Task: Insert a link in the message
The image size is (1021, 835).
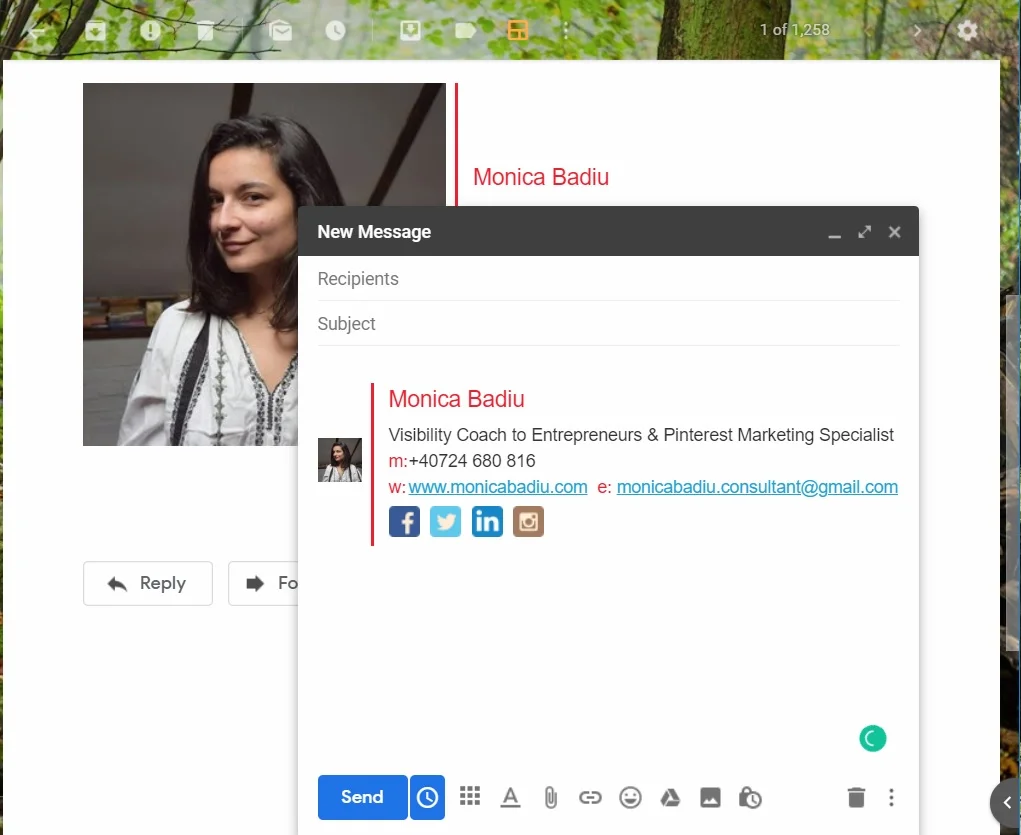Action: click(x=590, y=797)
